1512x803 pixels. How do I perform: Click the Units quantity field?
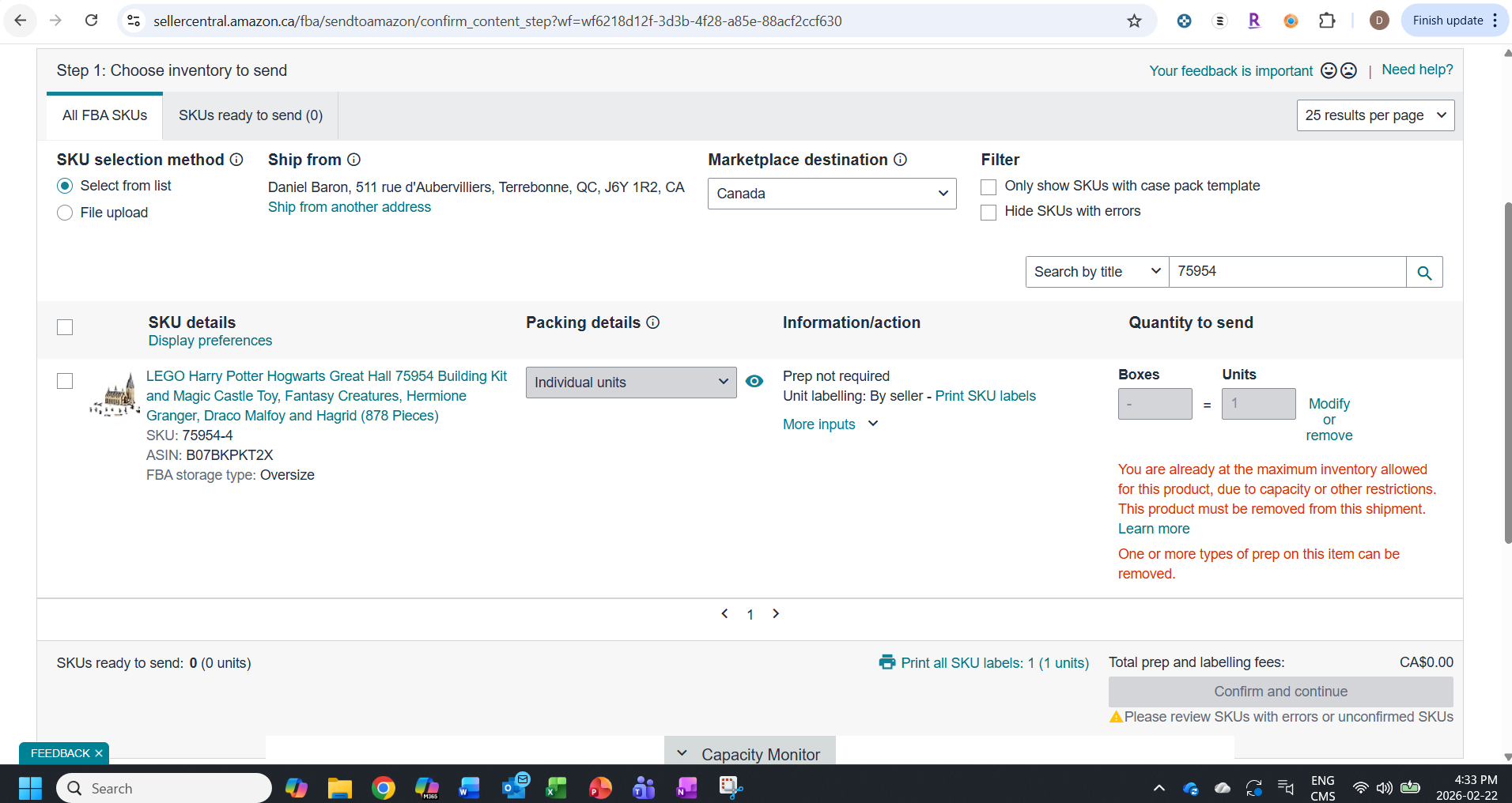point(1259,404)
